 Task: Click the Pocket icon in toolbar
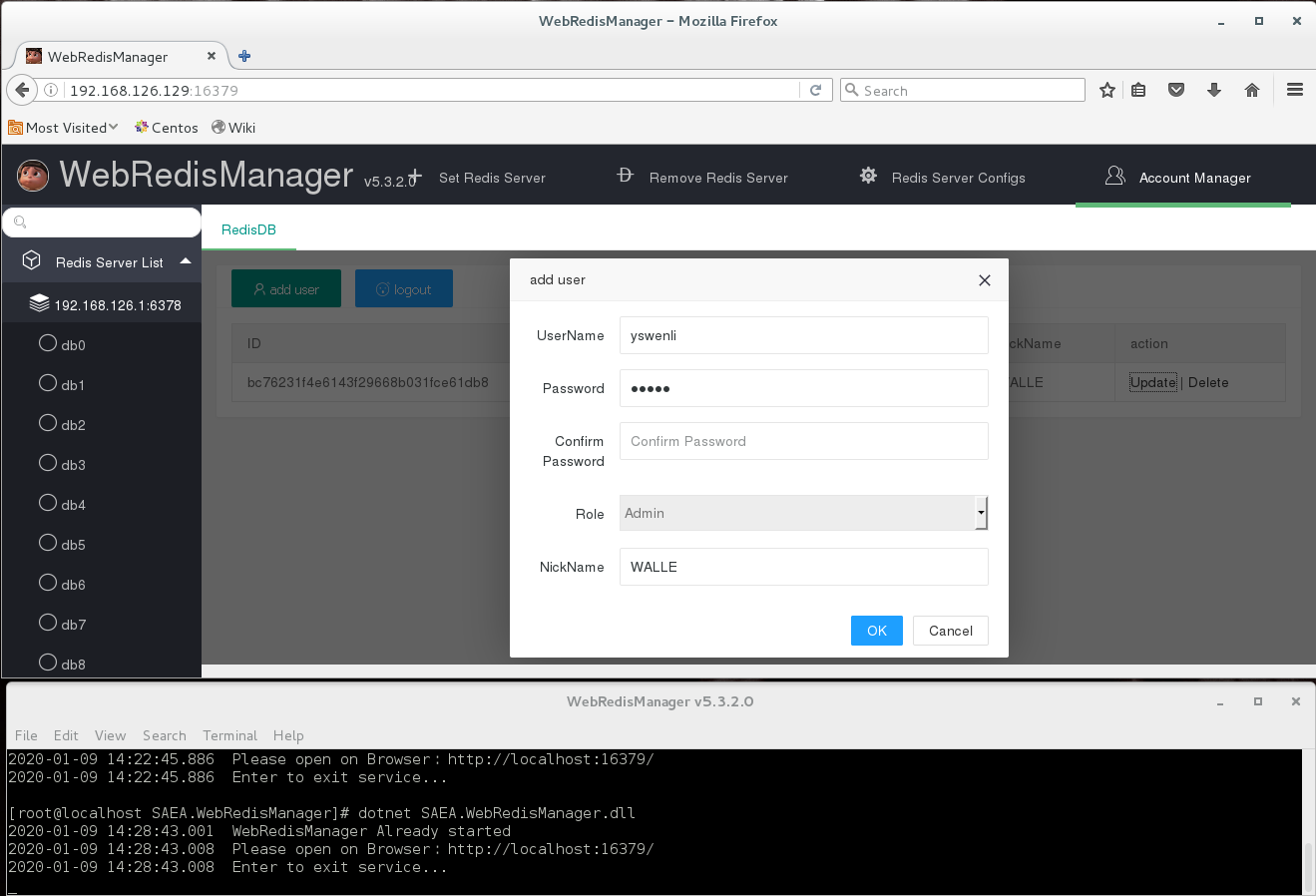click(1176, 90)
